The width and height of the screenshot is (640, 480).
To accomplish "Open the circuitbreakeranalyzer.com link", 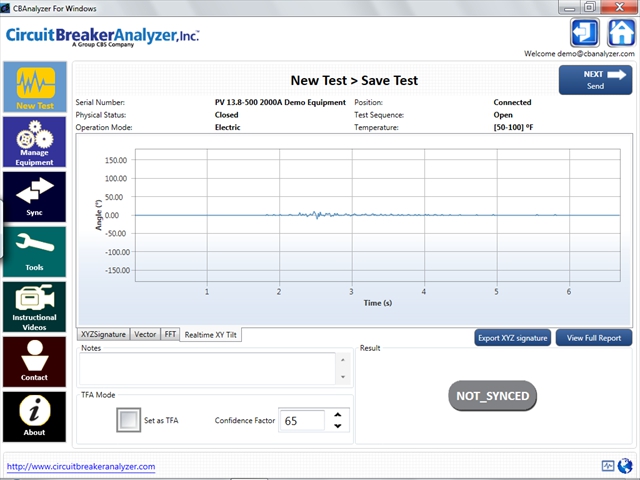I will [81, 467].
